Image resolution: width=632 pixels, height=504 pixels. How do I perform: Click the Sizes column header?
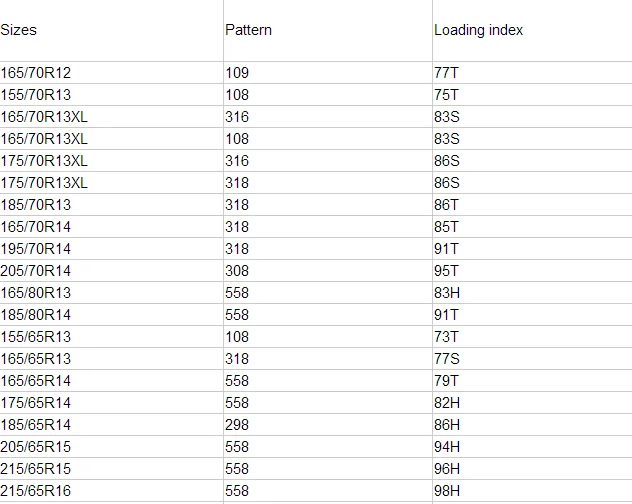19,30
